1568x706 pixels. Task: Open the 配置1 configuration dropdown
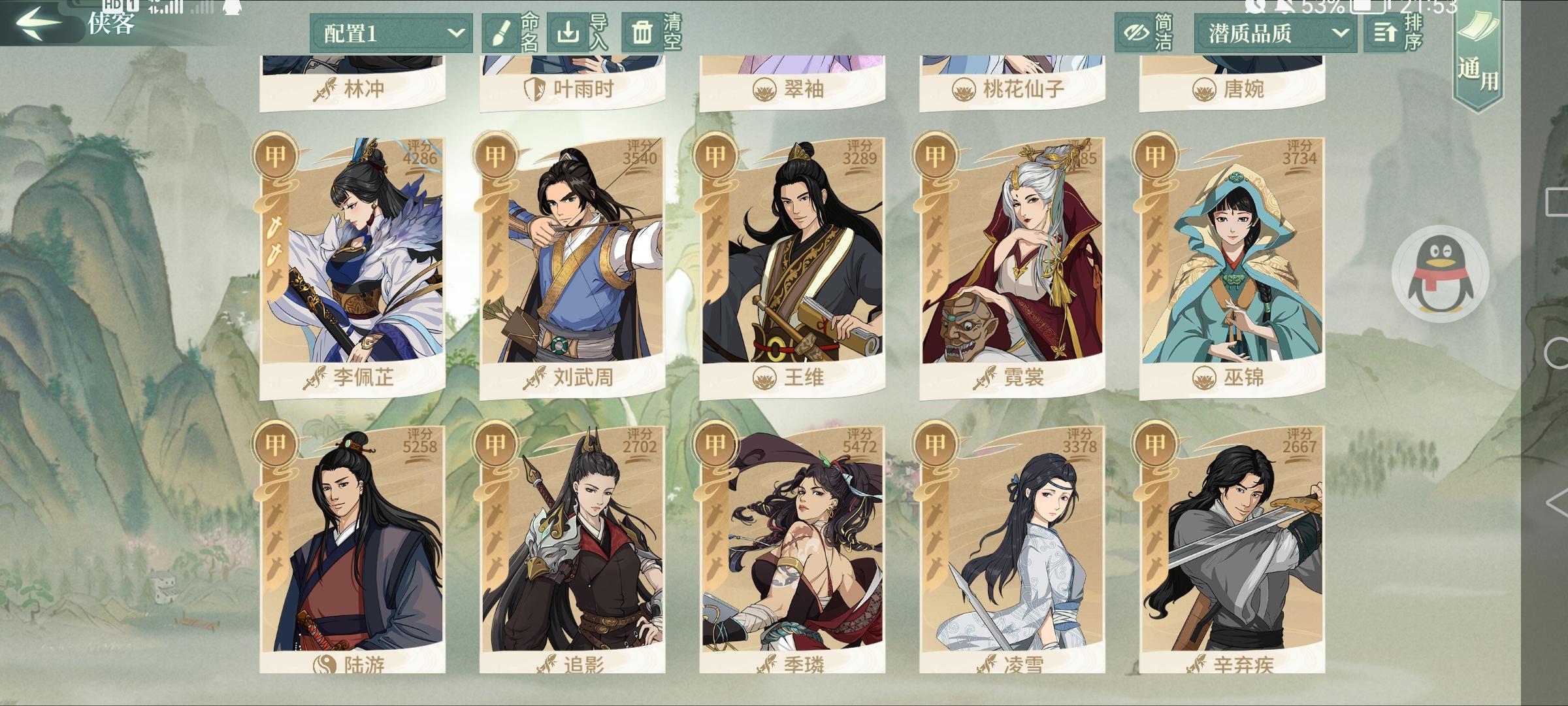(x=391, y=33)
